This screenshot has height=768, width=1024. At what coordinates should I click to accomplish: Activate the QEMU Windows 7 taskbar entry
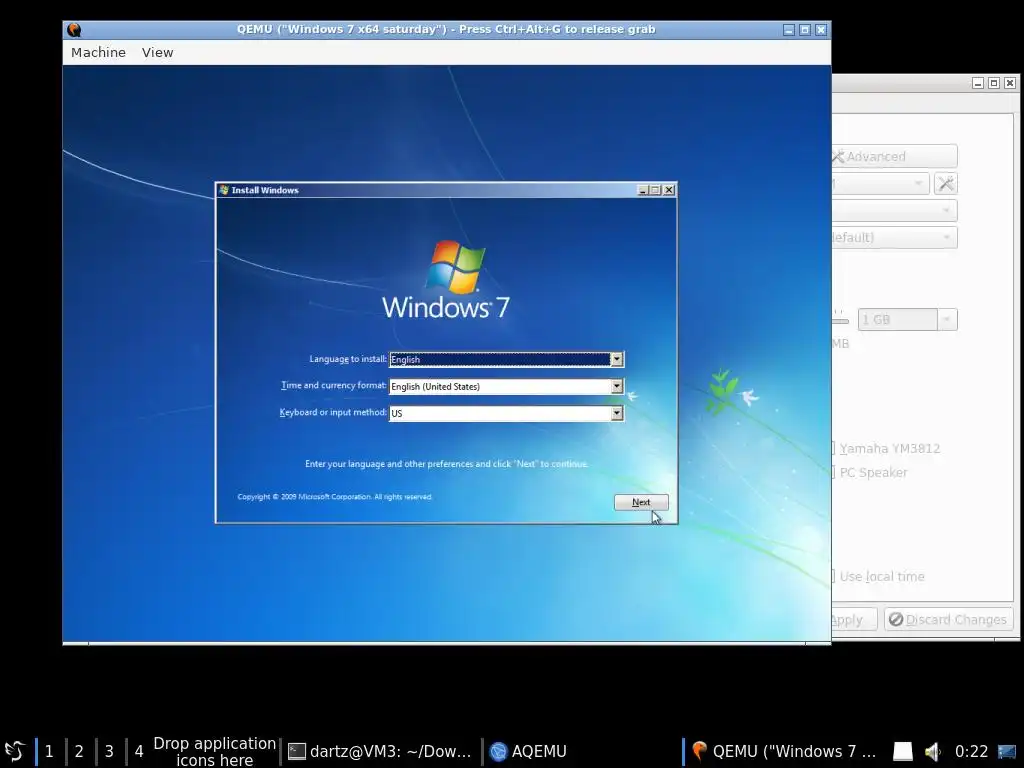[784, 752]
